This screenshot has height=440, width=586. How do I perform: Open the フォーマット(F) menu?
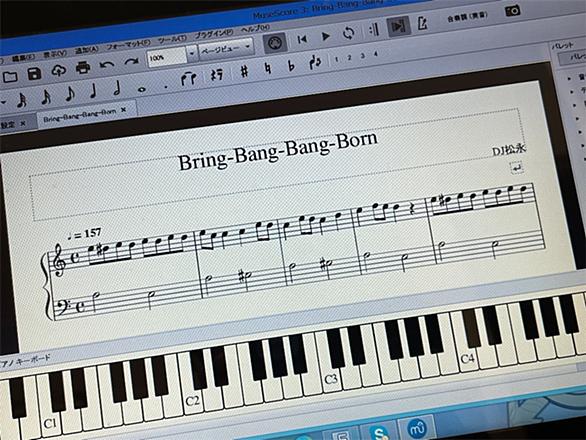pos(128,45)
